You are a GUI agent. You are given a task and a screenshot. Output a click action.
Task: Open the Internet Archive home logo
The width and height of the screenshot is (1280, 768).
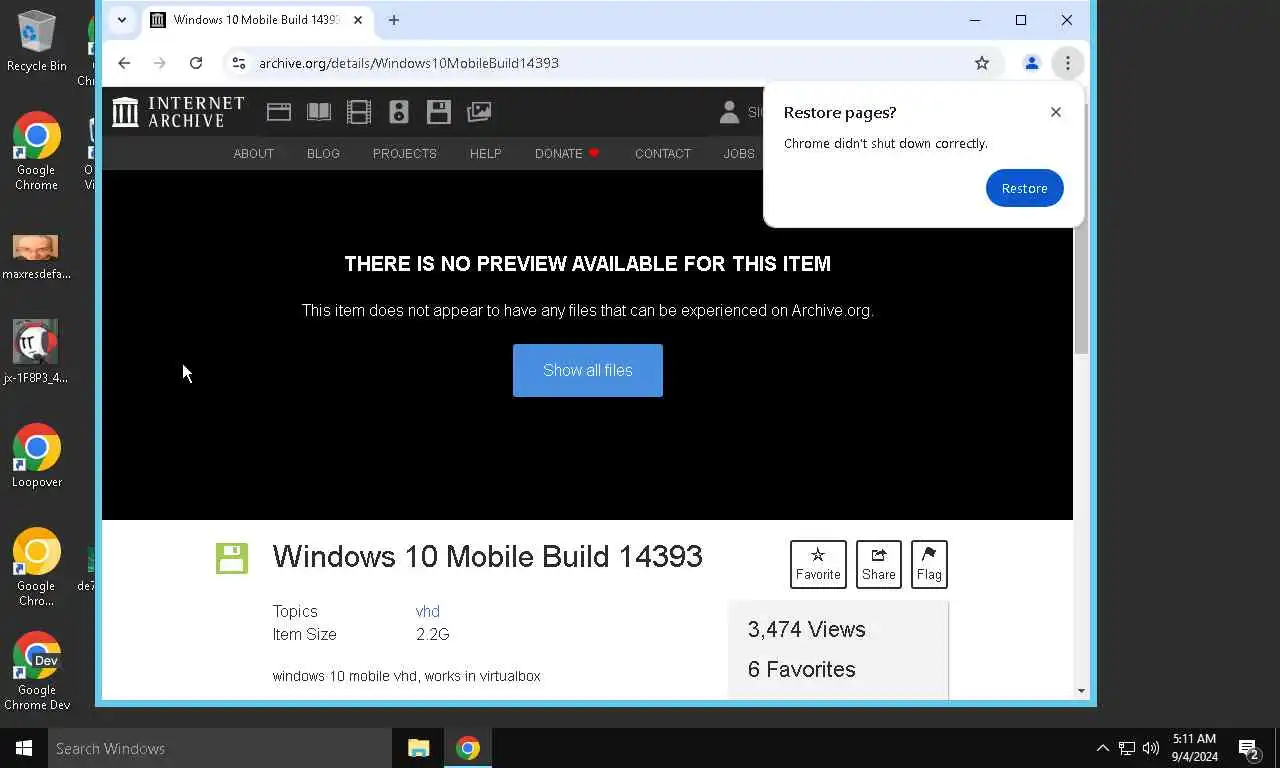click(x=178, y=112)
